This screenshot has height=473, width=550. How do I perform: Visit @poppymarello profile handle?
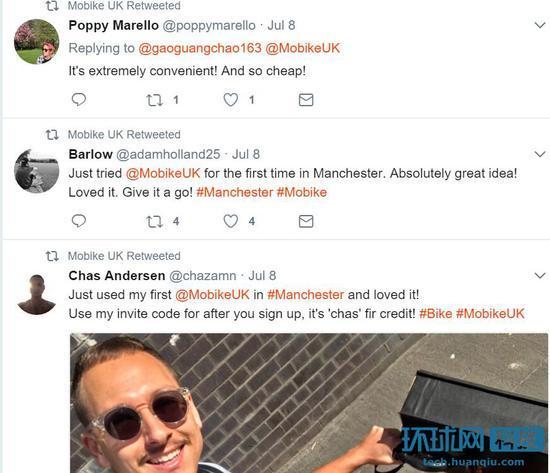(209, 26)
